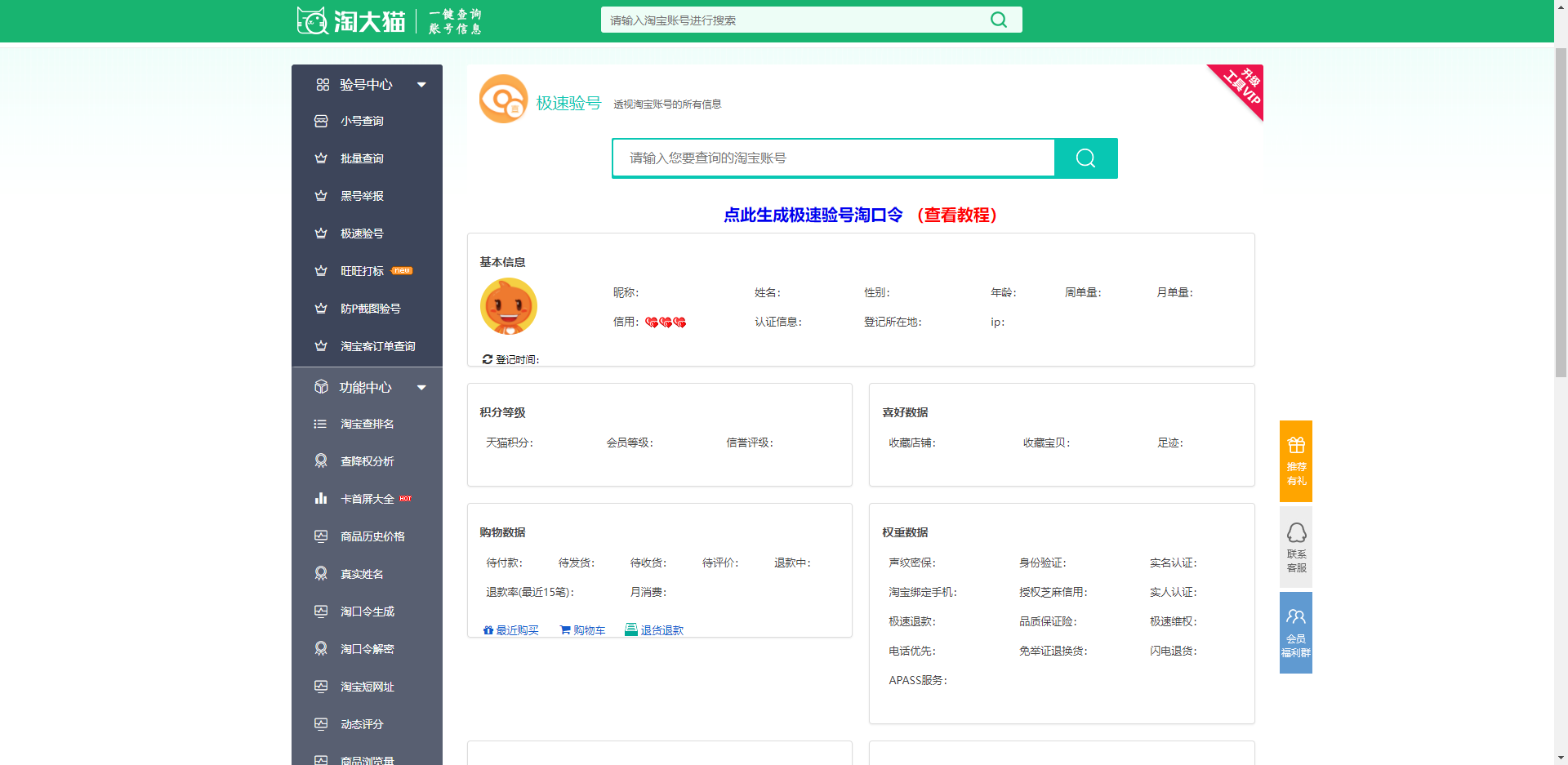Open the 退货退款 link
Image resolution: width=1568 pixels, height=765 pixels.
tap(654, 630)
